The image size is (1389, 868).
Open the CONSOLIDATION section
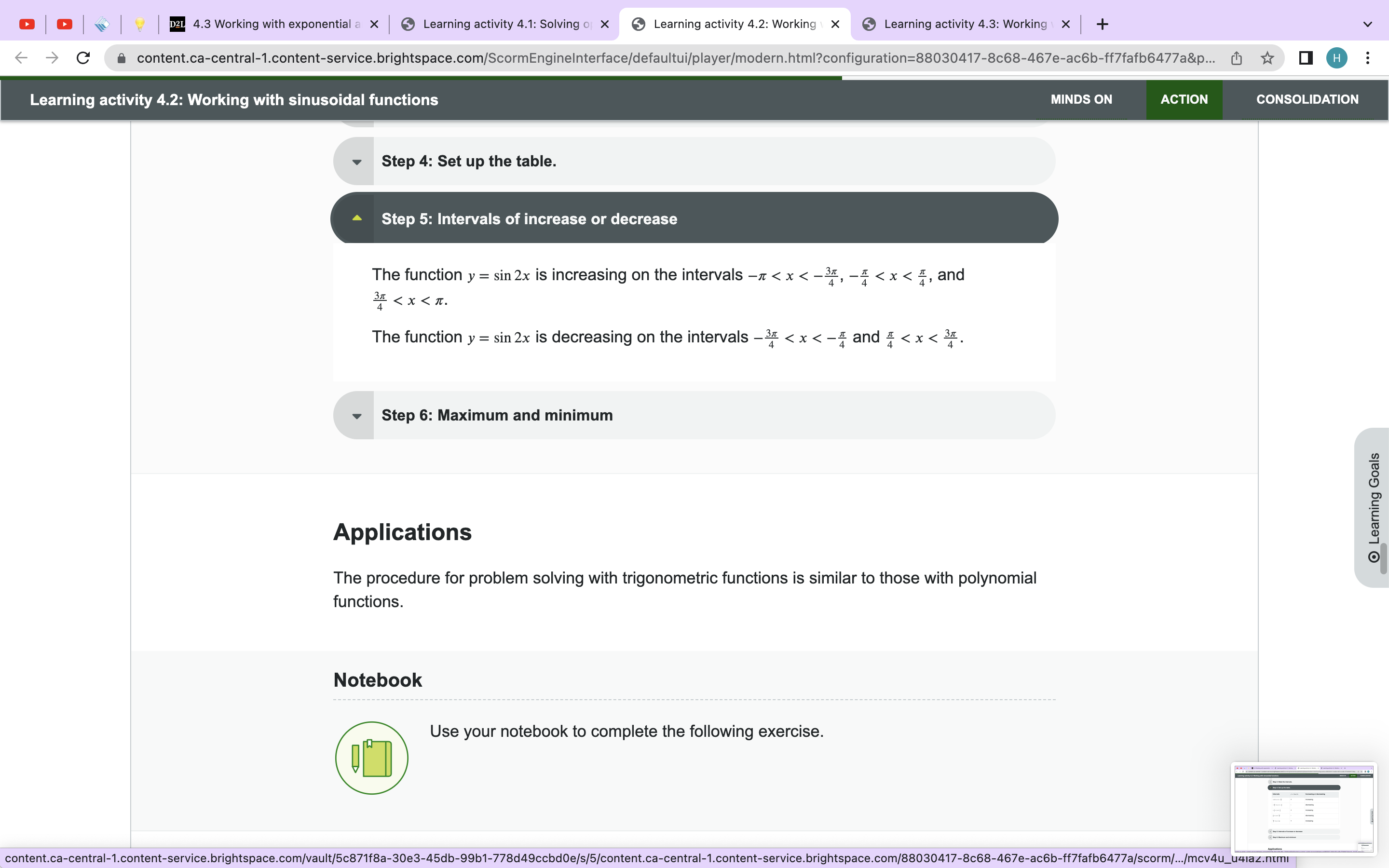click(1307, 99)
